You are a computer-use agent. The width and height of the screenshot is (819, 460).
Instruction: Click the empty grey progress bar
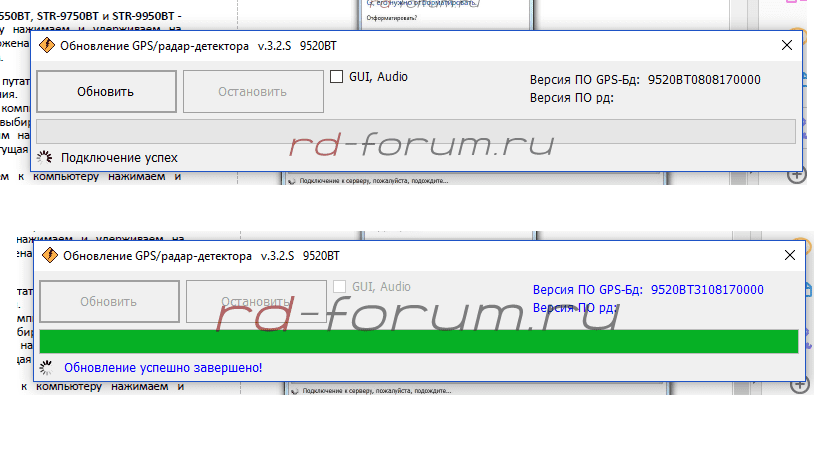point(416,131)
